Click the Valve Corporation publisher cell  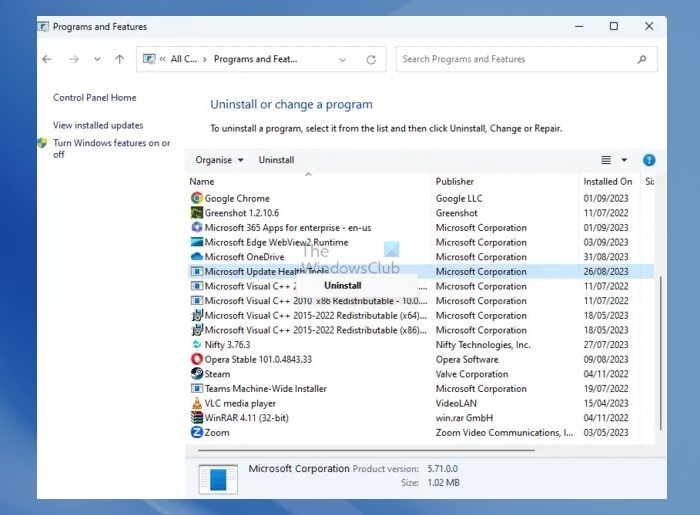472,374
